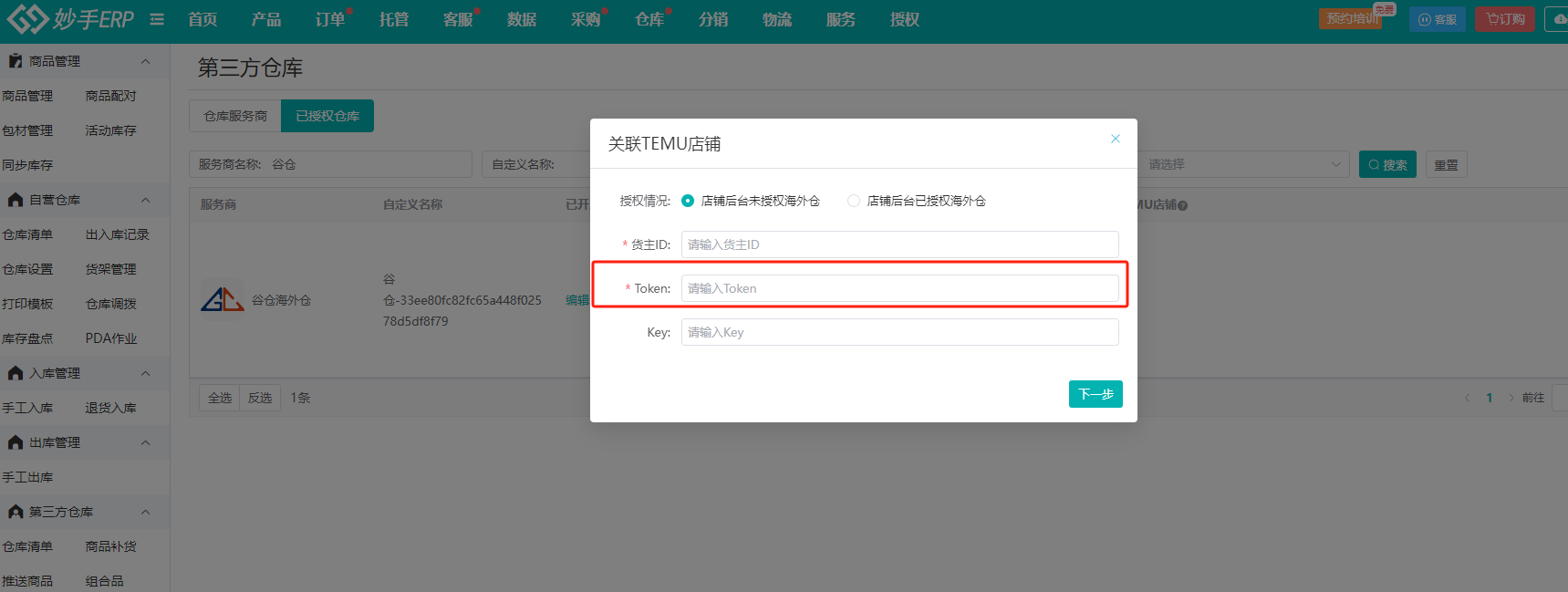
Task: Click the 妙手ERP logo
Action: point(70,18)
